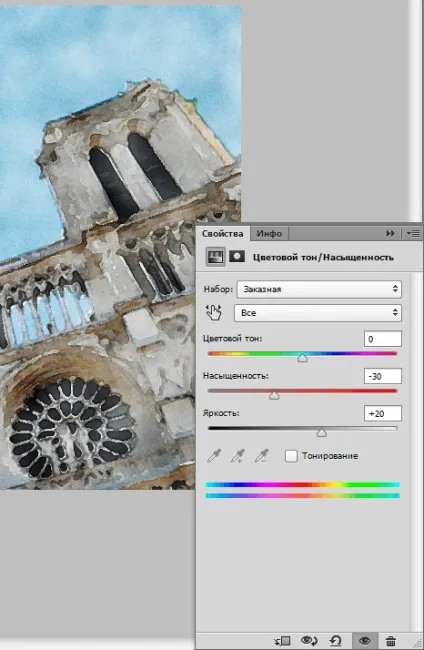Select the add-to-sample eyedropper
The width and height of the screenshot is (424, 650).
coord(237,456)
